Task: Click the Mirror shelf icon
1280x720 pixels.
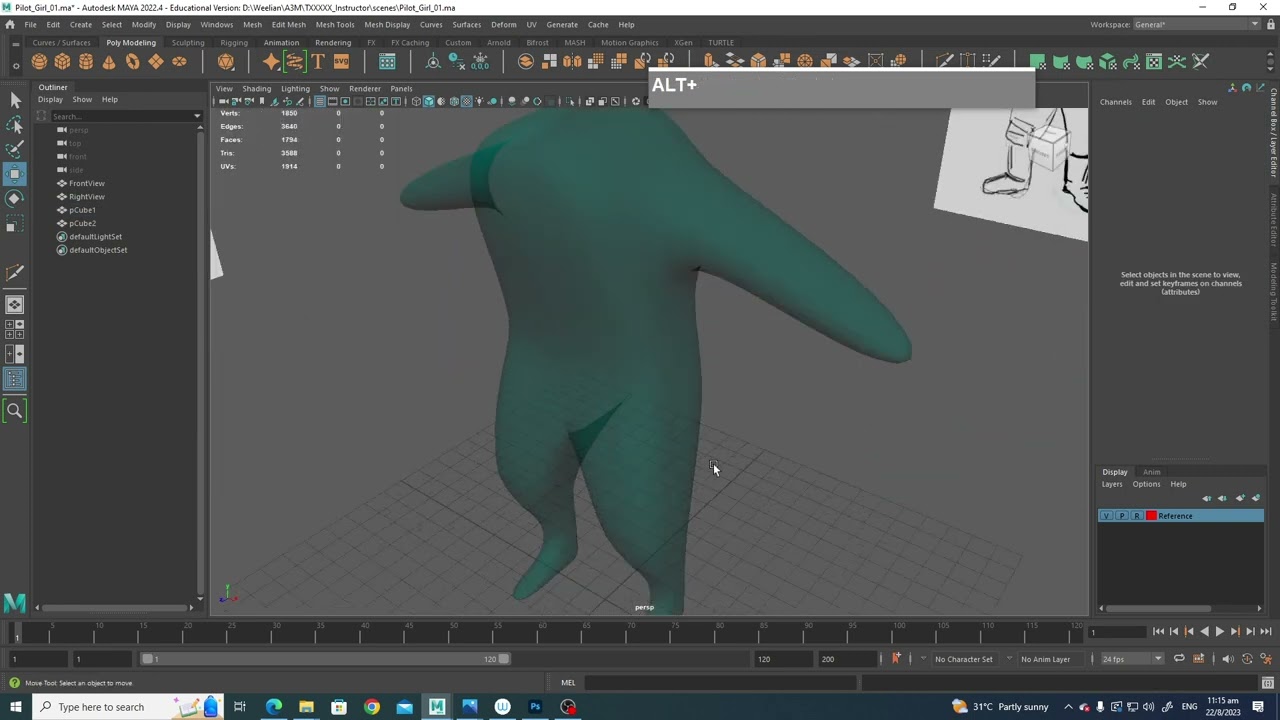Action: pyautogui.click(x=572, y=62)
